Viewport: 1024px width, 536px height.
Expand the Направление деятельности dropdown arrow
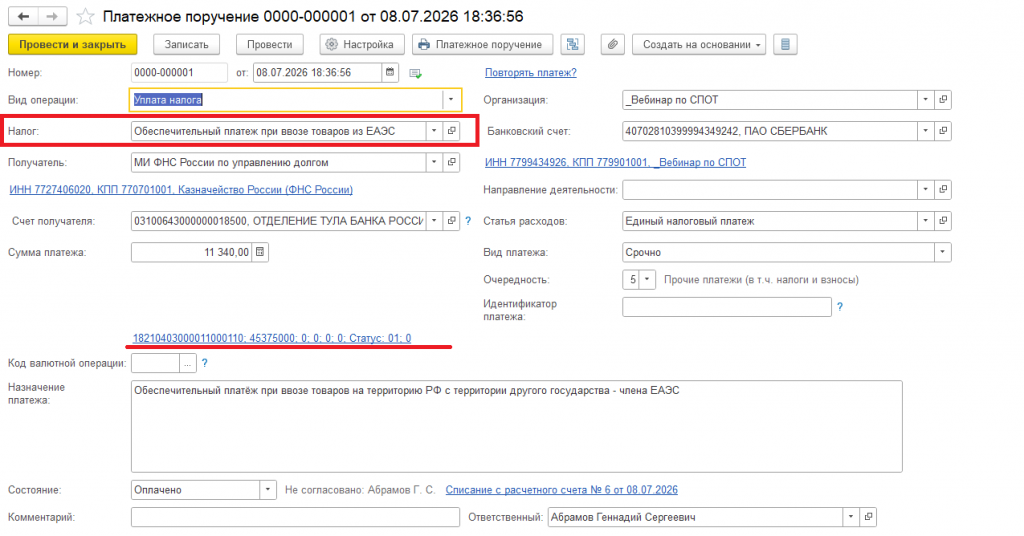(x=926, y=190)
